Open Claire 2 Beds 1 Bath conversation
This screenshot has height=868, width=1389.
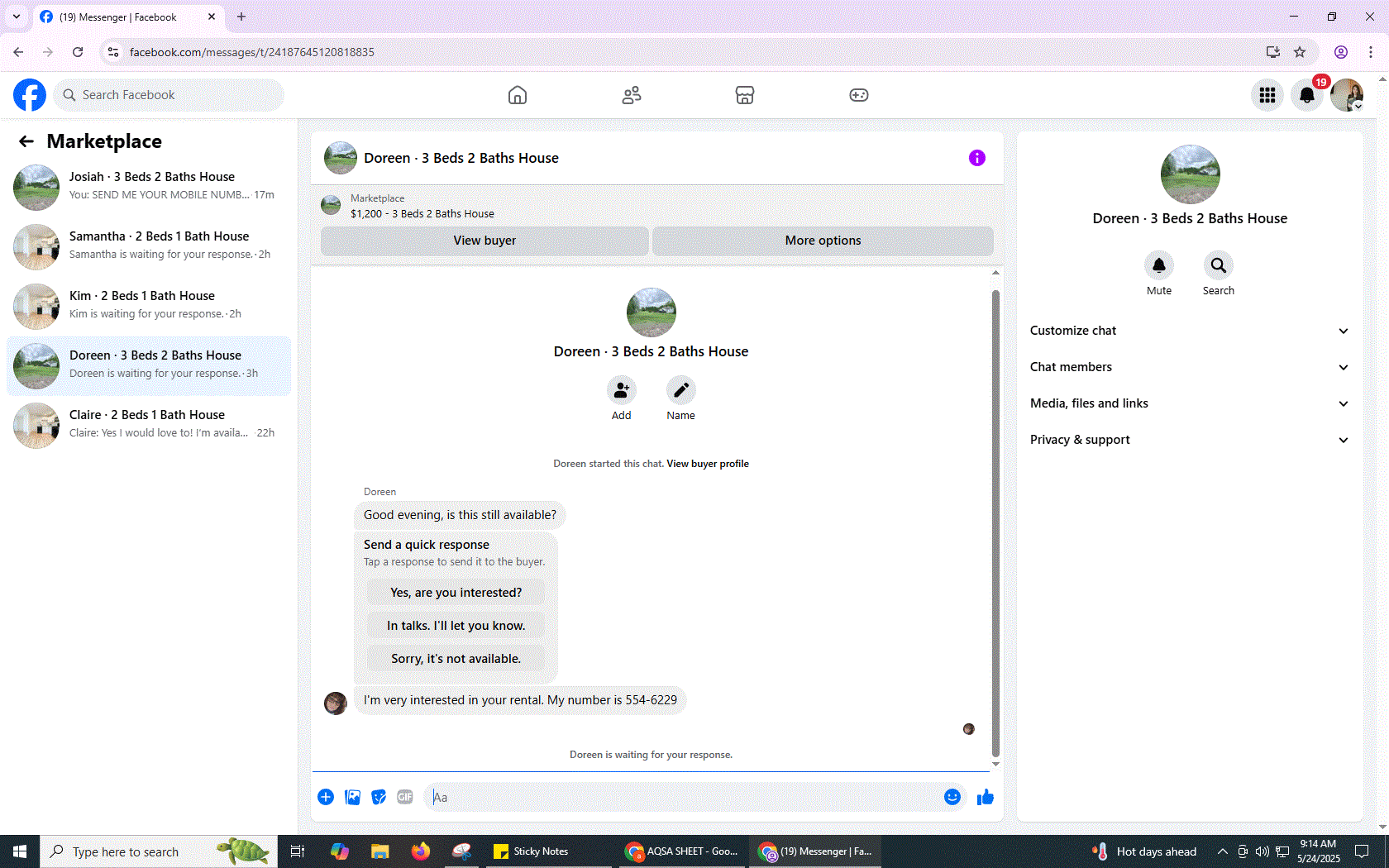(149, 425)
